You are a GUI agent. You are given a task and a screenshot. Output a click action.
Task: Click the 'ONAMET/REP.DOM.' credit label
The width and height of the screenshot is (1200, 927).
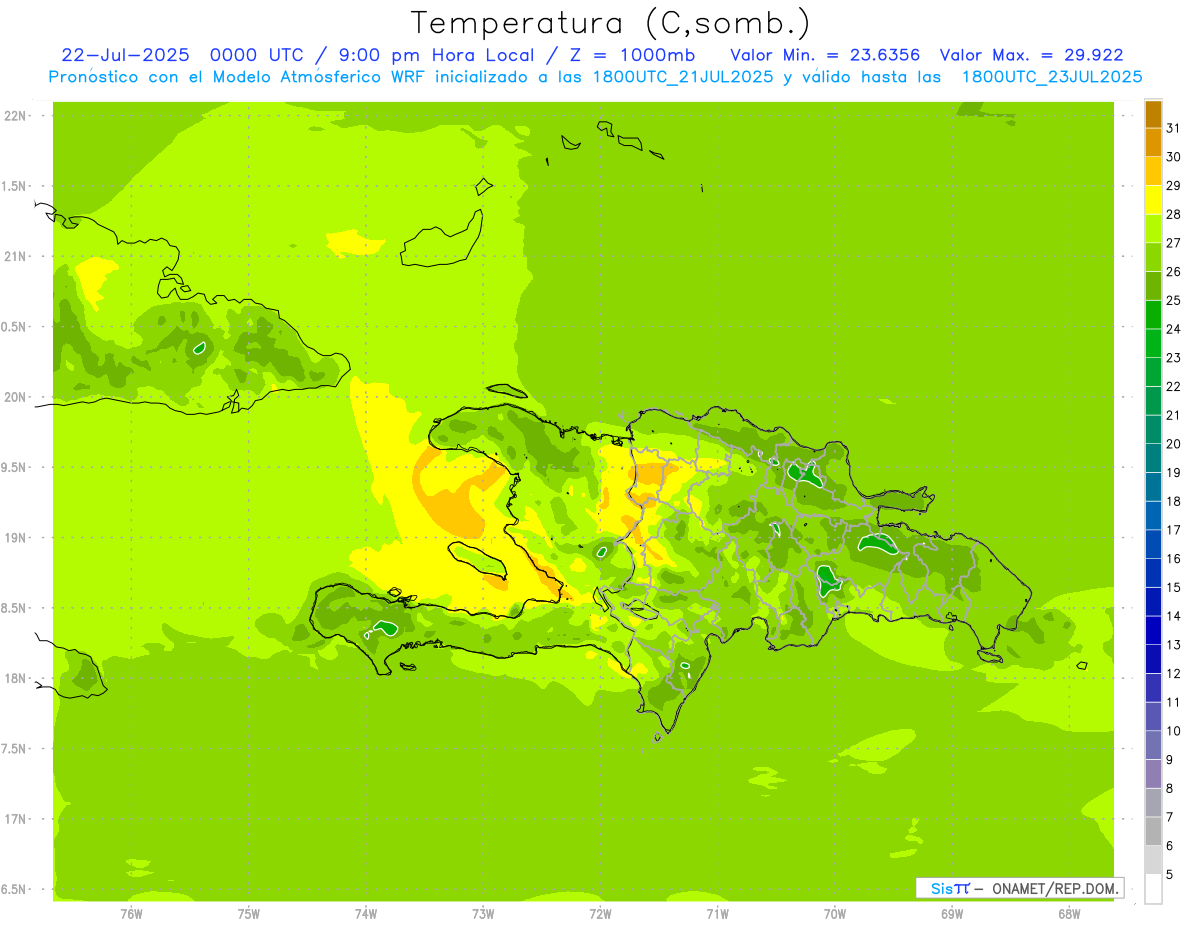(x=1056, y=888)
